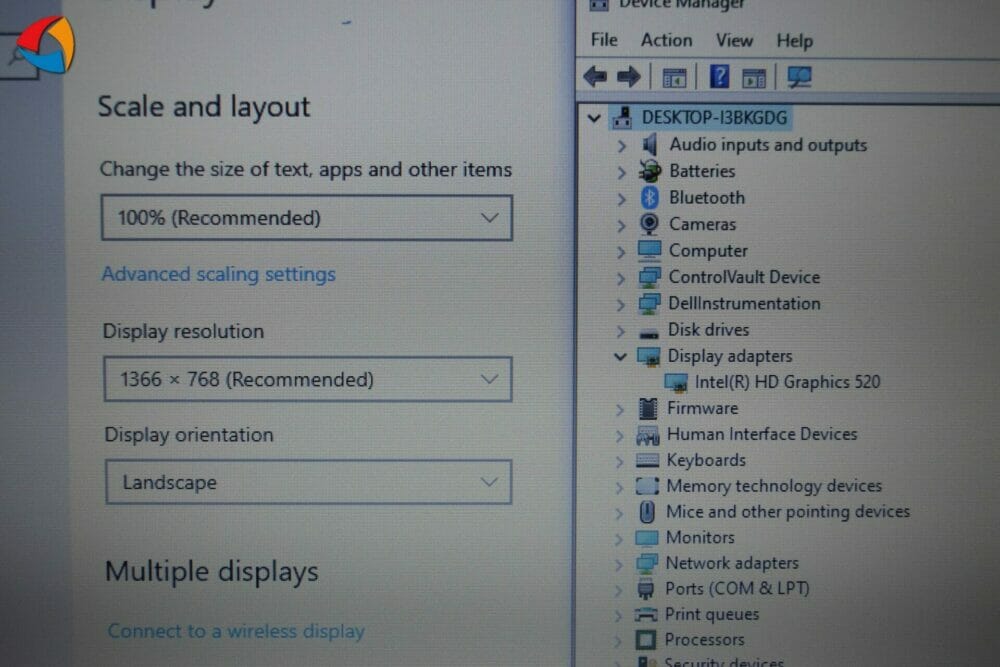Click the Show/Hide Console Tree toolbar icon

[x=674, y=78]
